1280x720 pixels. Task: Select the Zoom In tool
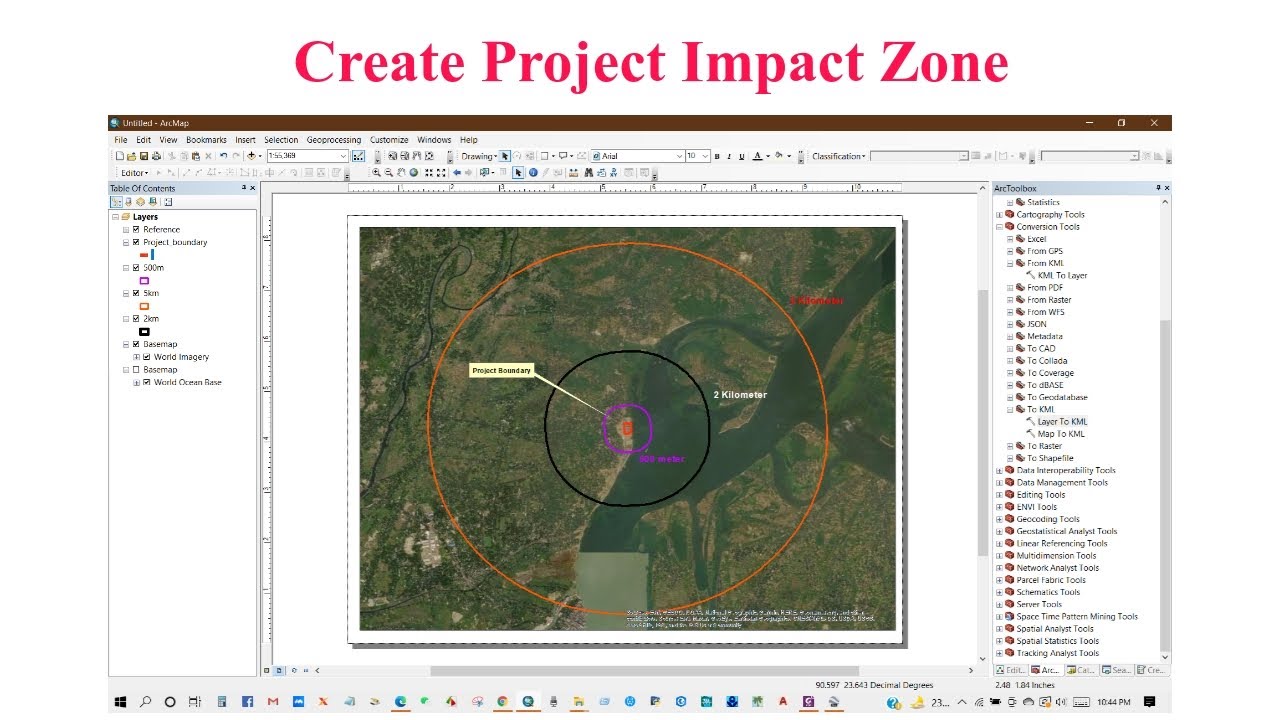pyautogui.click(x=377, y=172)
